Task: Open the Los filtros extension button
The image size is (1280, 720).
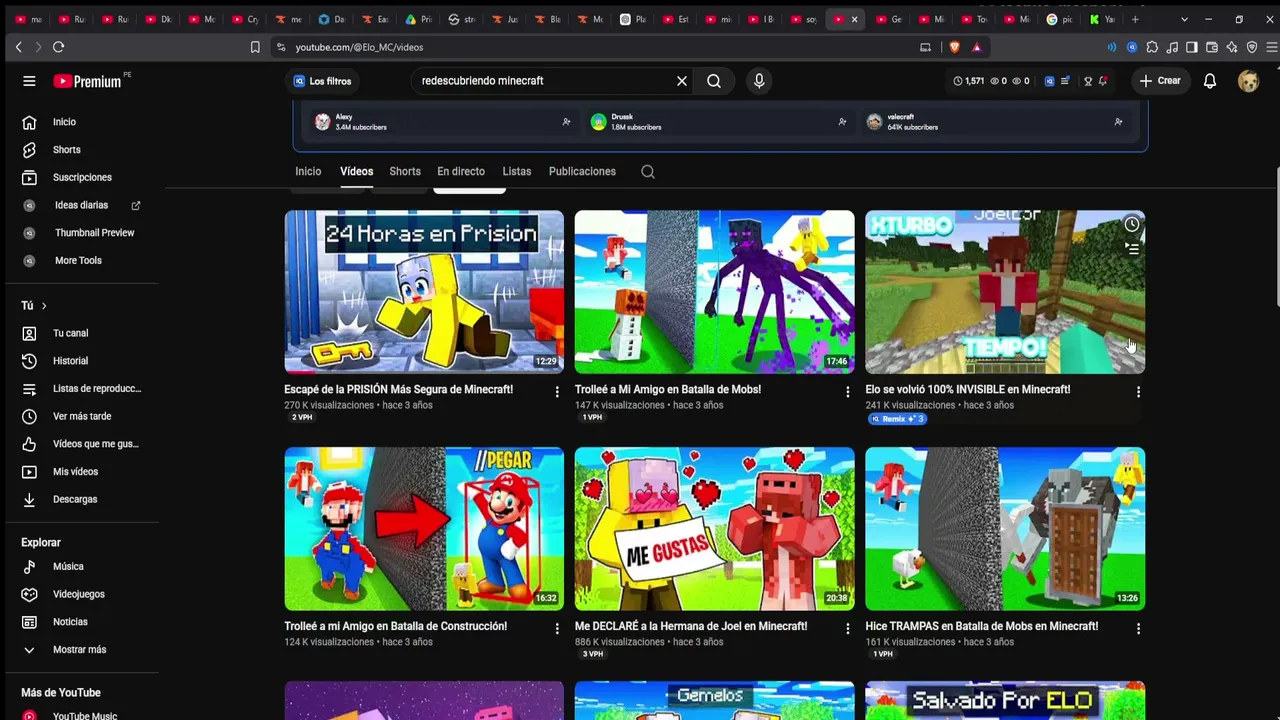Action: pos(322,81)
